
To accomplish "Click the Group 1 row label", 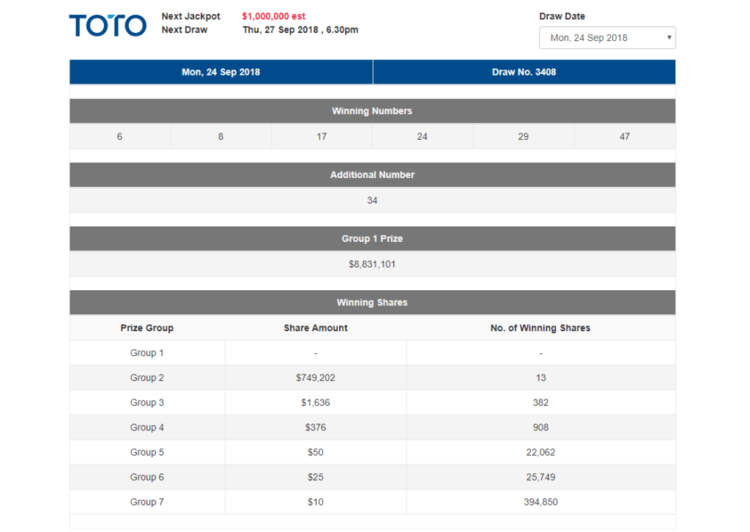I will coord(147,353).
